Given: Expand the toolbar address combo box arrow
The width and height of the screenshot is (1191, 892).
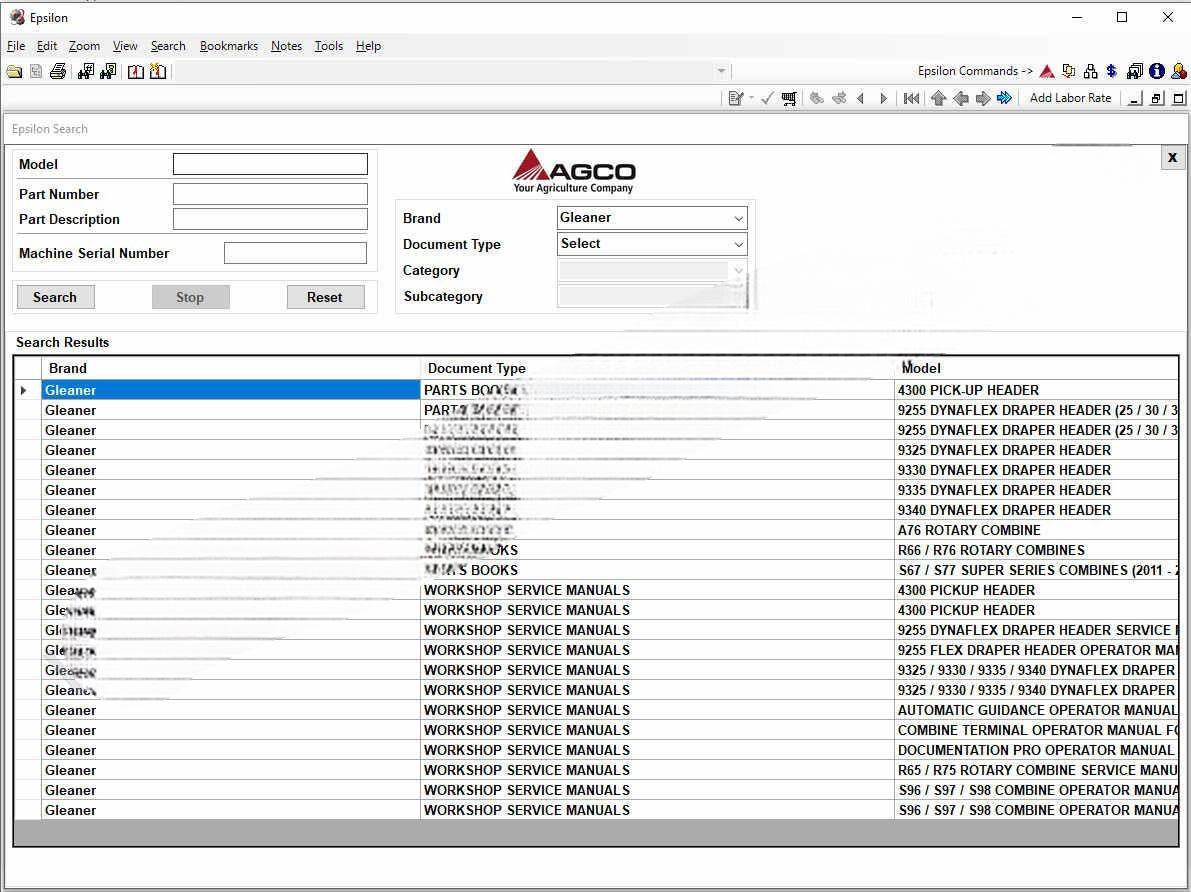Looking at the screenshot, I should (x=721, y=72).
